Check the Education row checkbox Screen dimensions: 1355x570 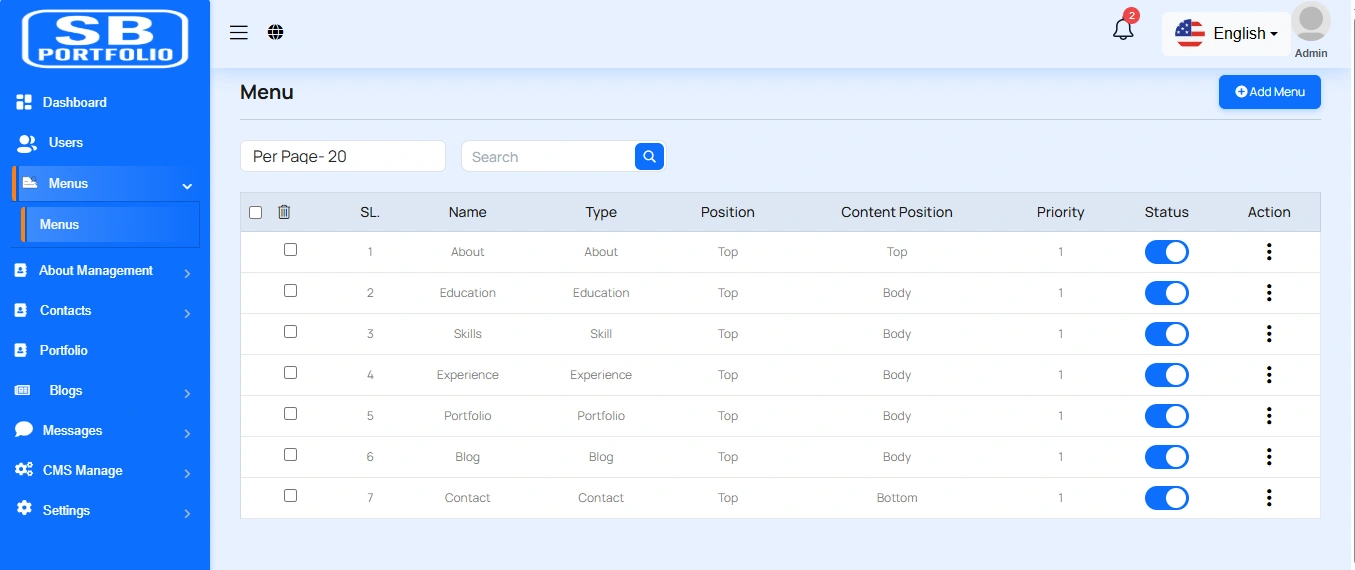[x=290, y=291]
